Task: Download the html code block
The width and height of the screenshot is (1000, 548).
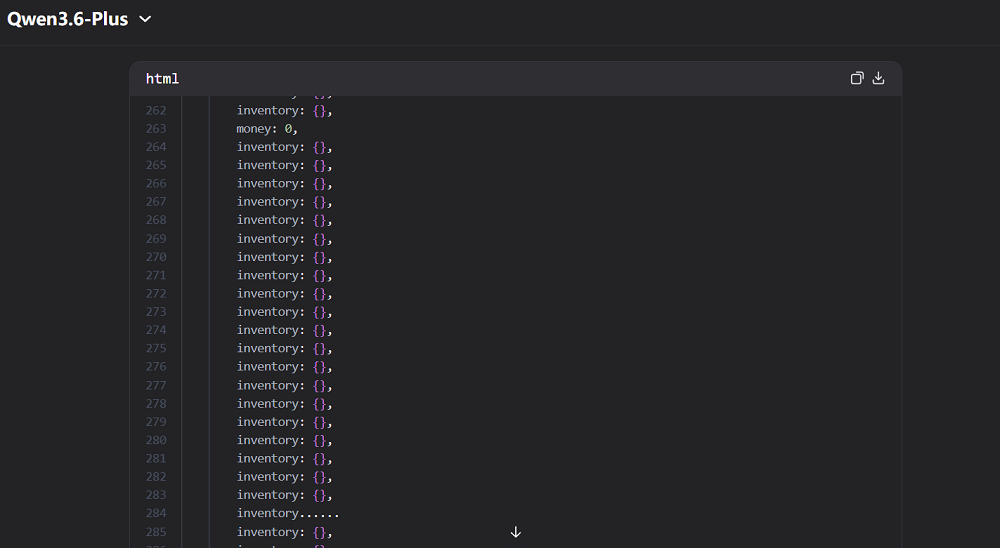Action: [879, 78]
